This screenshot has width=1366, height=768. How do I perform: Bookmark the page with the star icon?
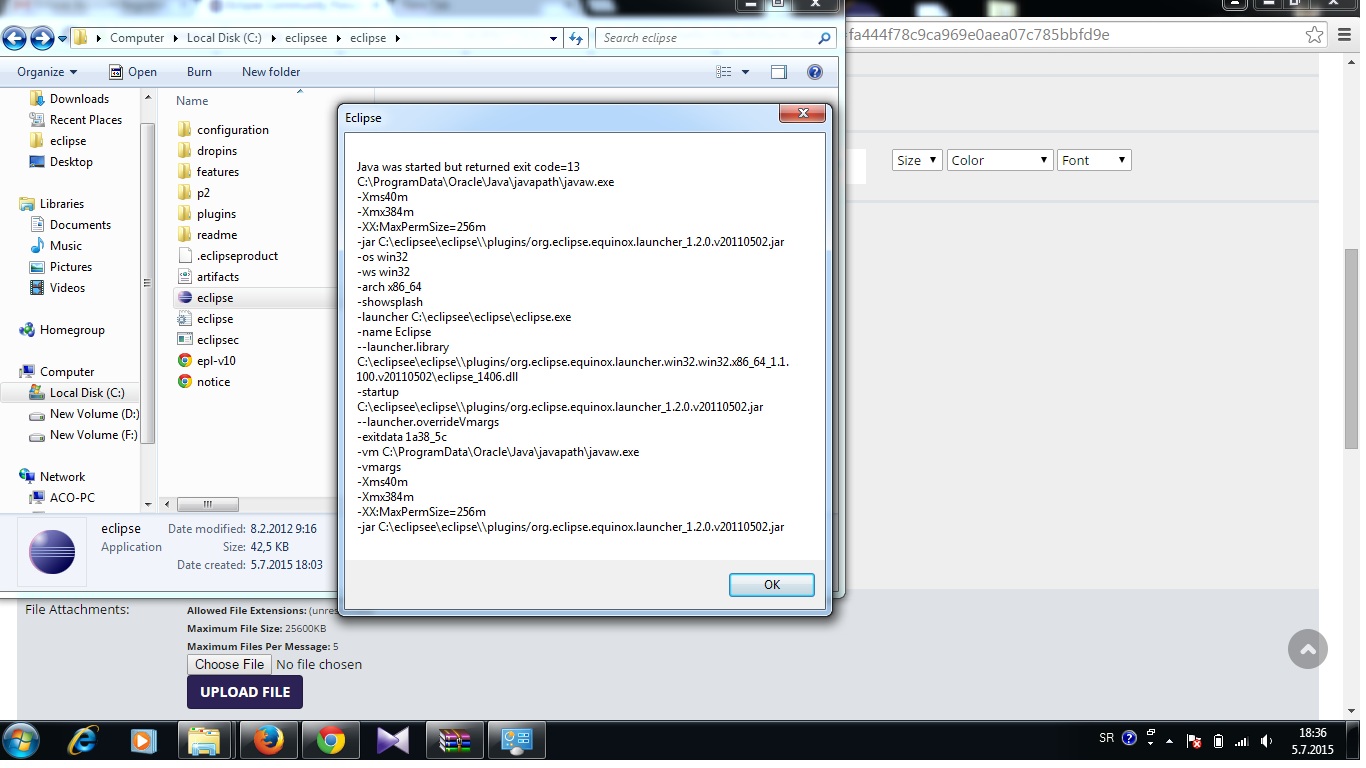point(1314,35)
